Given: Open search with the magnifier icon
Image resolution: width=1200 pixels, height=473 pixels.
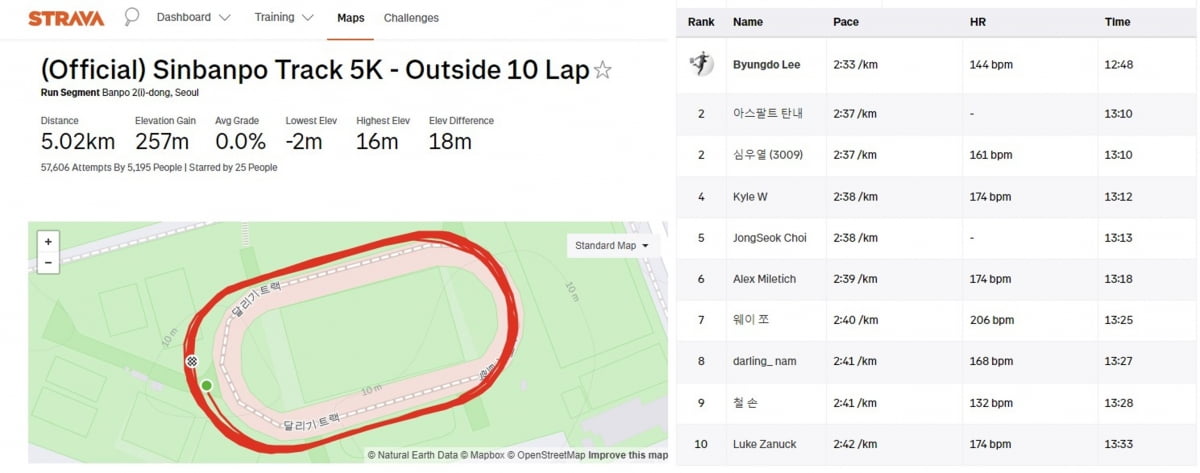Looking at the screenshot, I should (x=131, y=17).
